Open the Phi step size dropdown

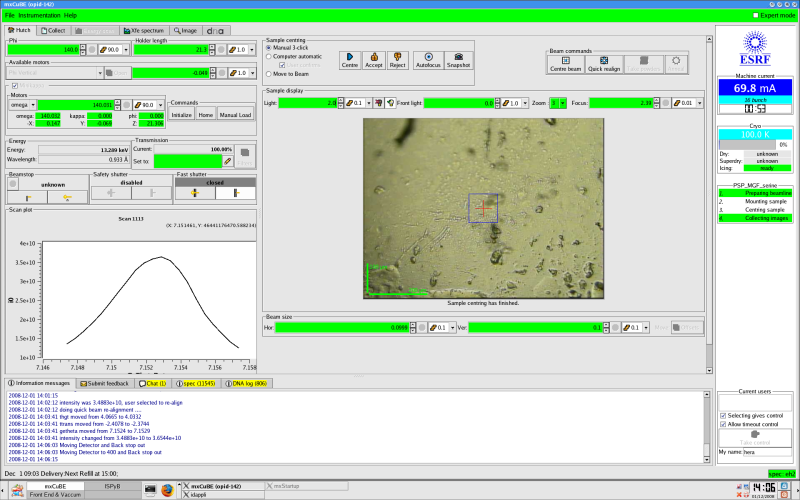point(124,49)
